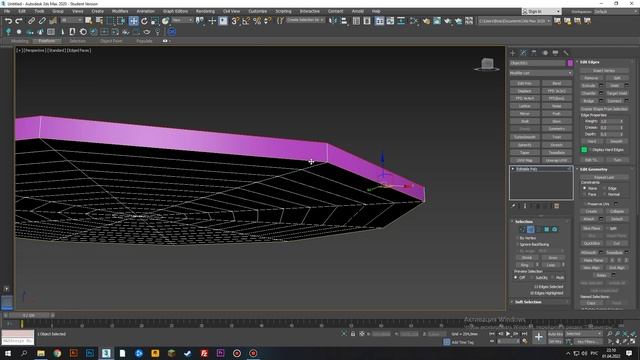Switch to the Freeform ribbon tab

pos(47,41)
